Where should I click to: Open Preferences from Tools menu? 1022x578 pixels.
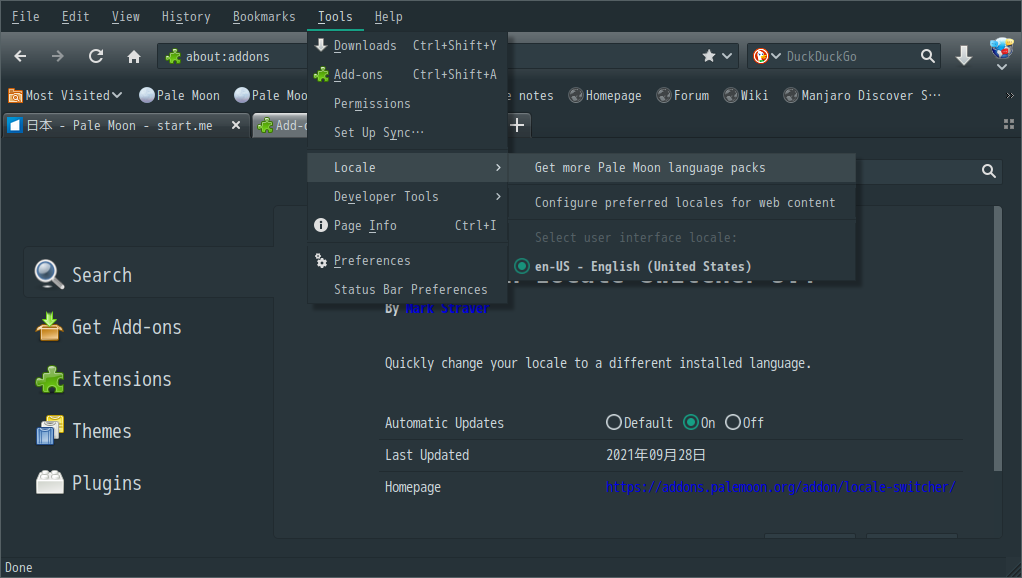pyautogui.click(x=407, y=261)
